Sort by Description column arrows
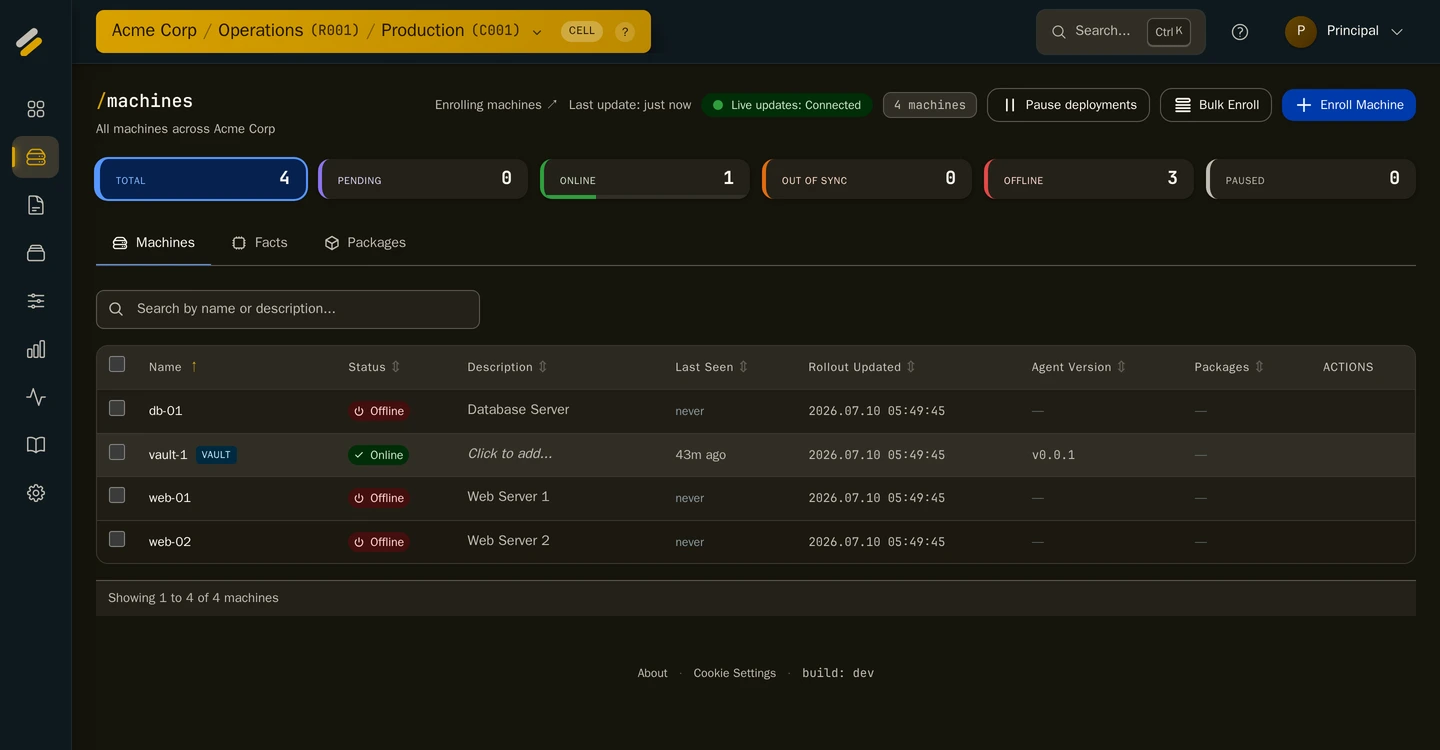Viewport: 1440px width, 750px height. [x=543, y=367]
